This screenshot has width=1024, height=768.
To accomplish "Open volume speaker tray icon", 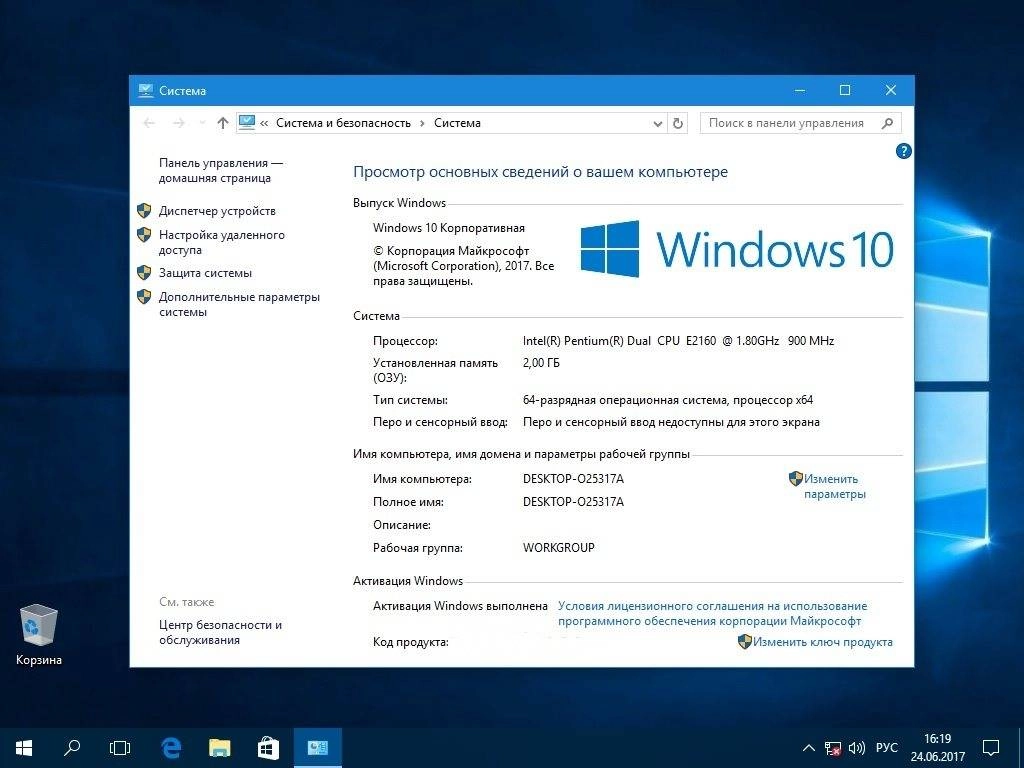I will pos(856,748).
